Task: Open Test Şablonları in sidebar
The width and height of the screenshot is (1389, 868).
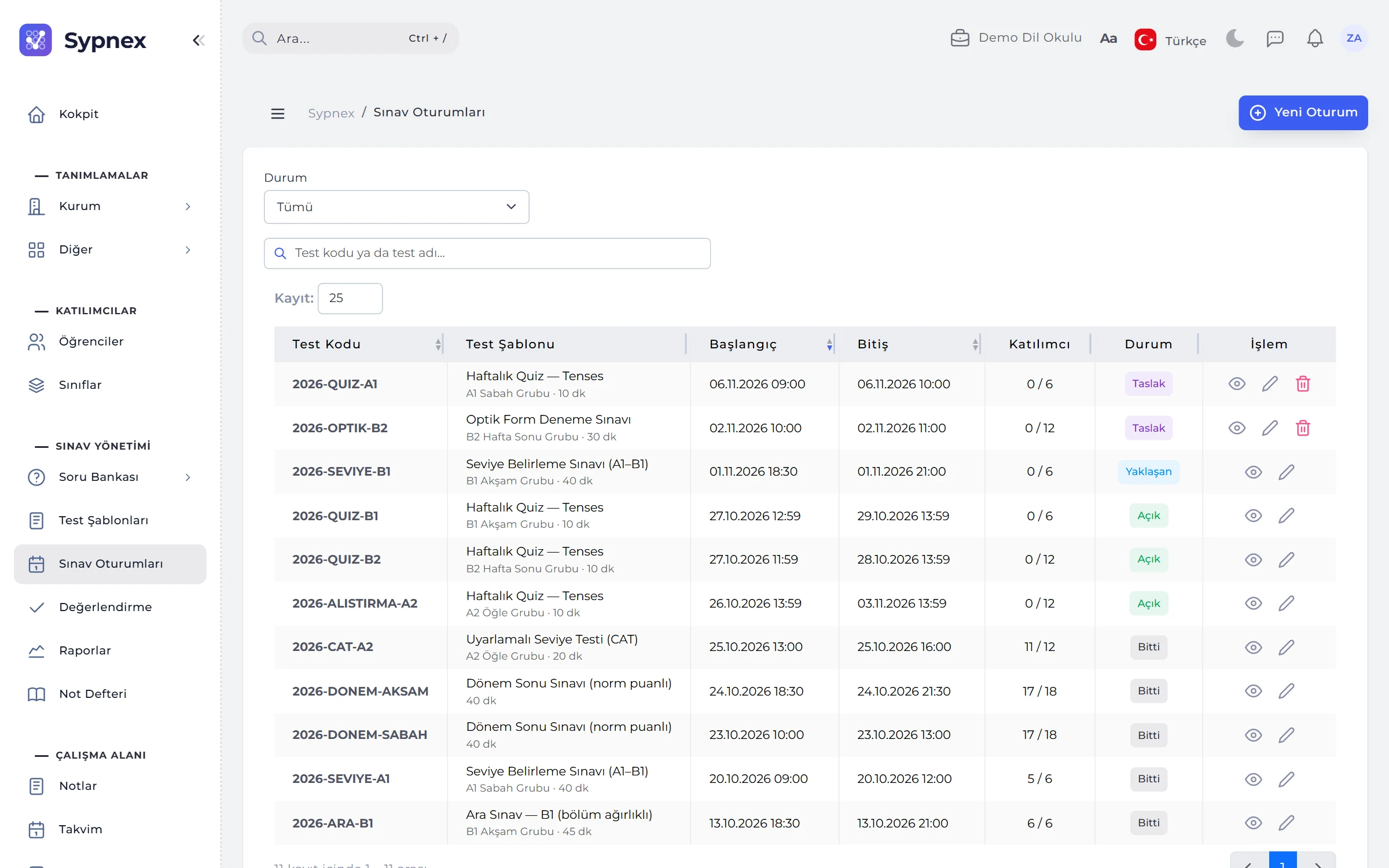Action: tap(110, 520)
